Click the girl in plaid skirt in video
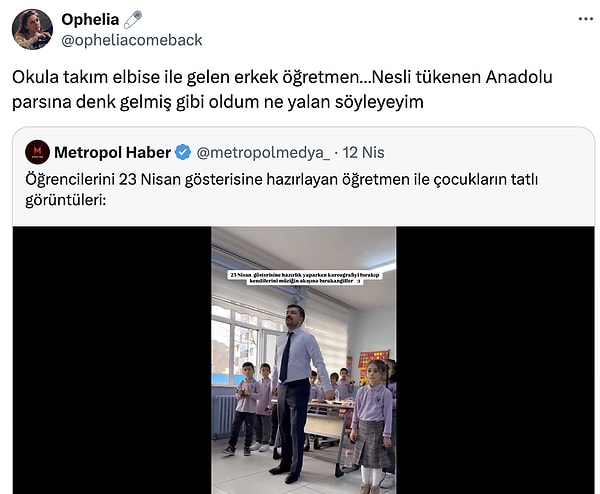This screenshot has width=600, height=494. click(x=372, y=425)
